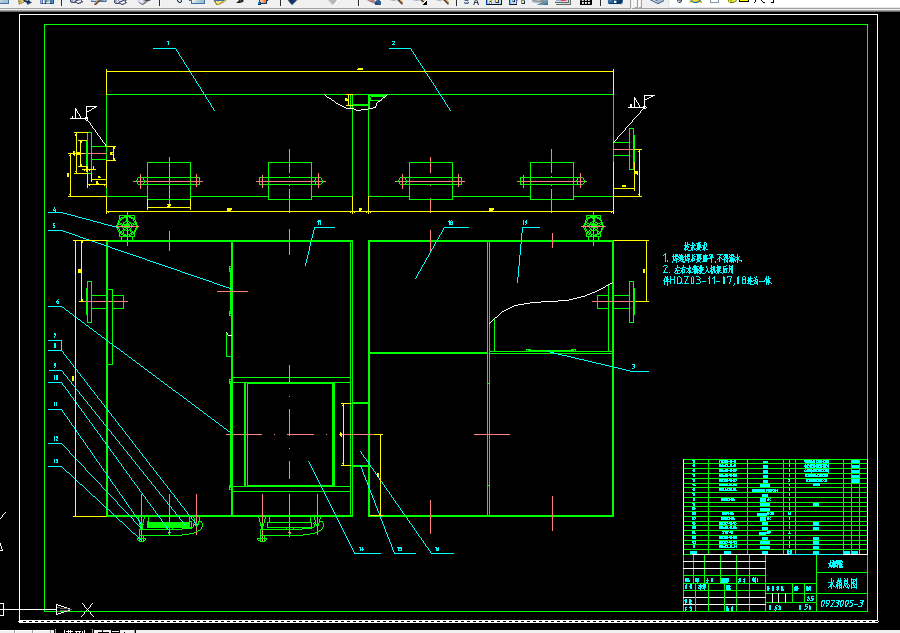This screenshot has height=633, width=900.
Task: Click the 技术要求 heading in the notes
Action: click(x=696, y=246)
